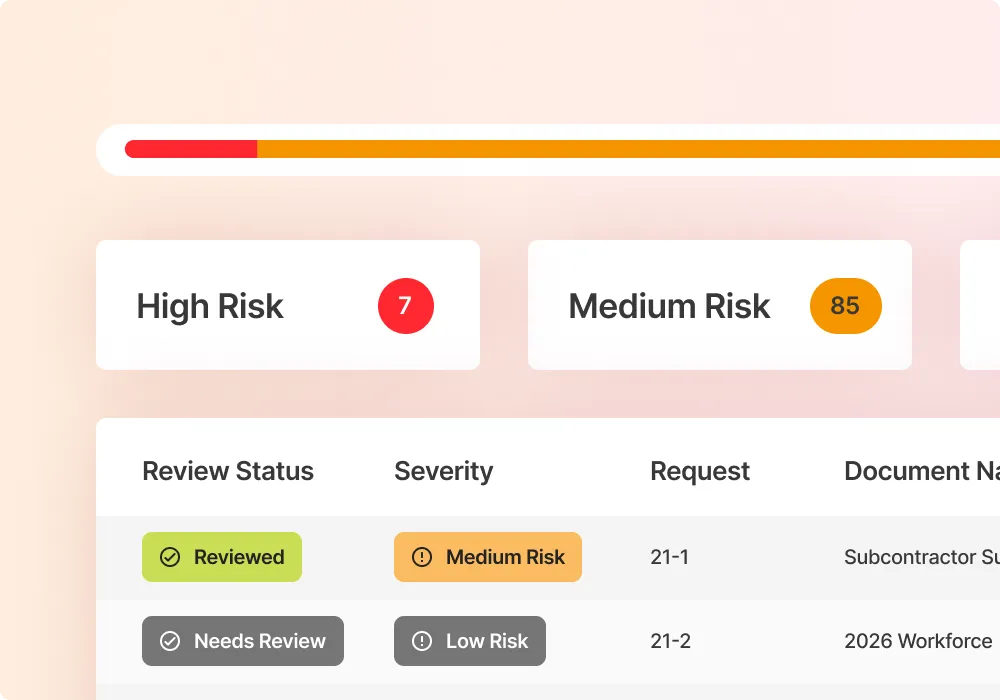This screenshot has height=700, width=1000.
Task: Click the exclamation icon in Low Risk badge
Action: point(422,641)
